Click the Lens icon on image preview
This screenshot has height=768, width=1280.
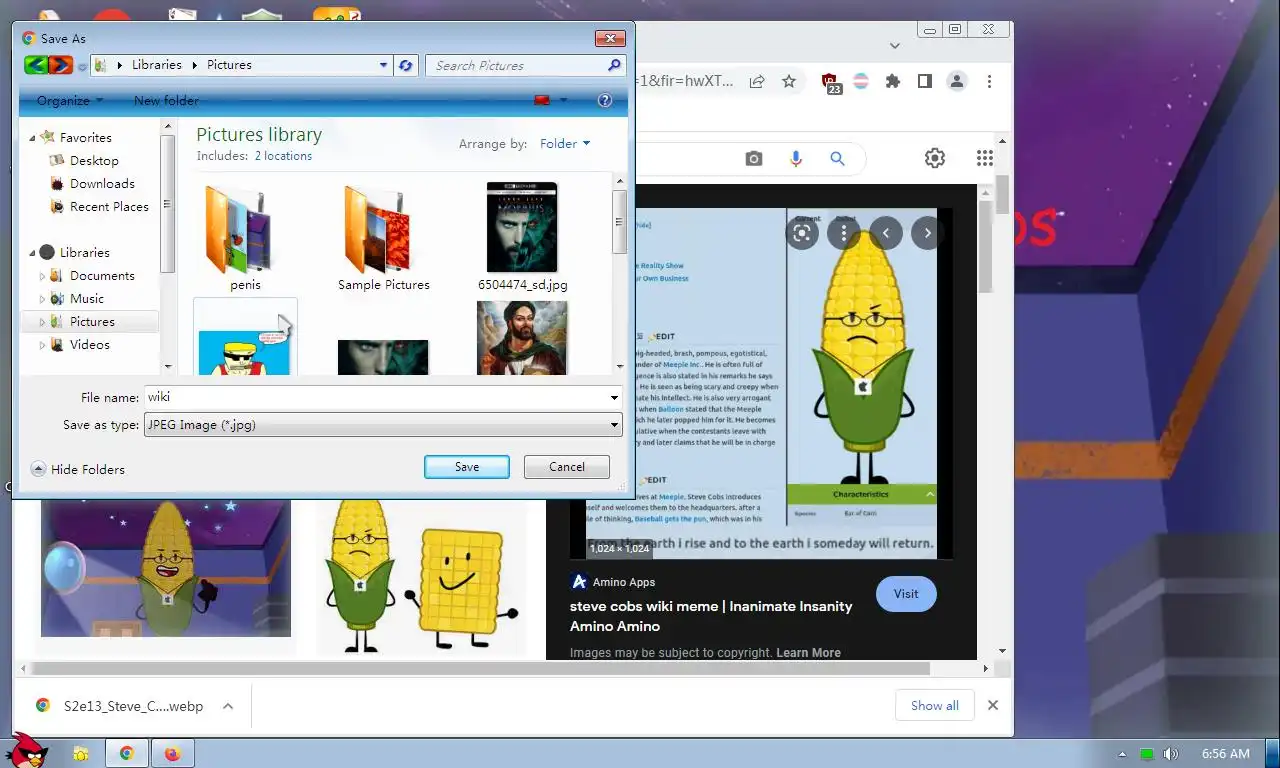click(802, 233)
